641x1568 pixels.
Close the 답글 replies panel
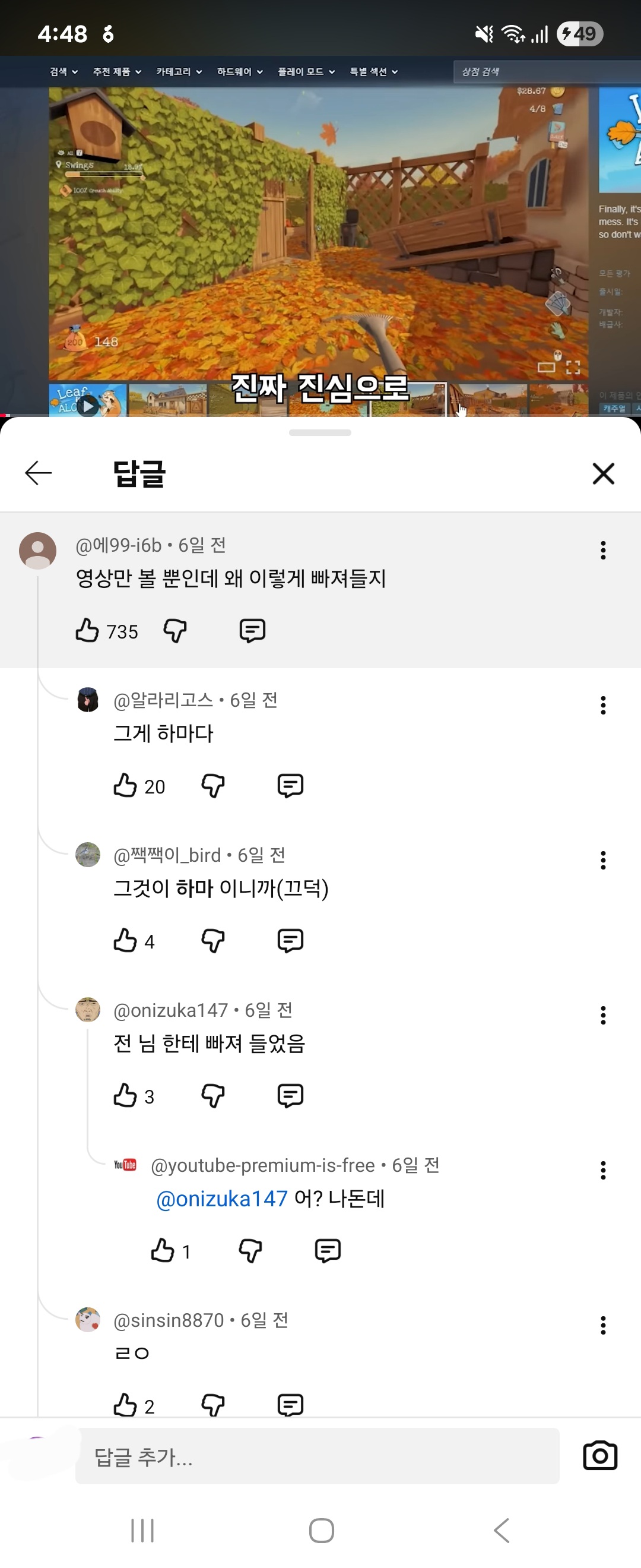click(602, 473)
